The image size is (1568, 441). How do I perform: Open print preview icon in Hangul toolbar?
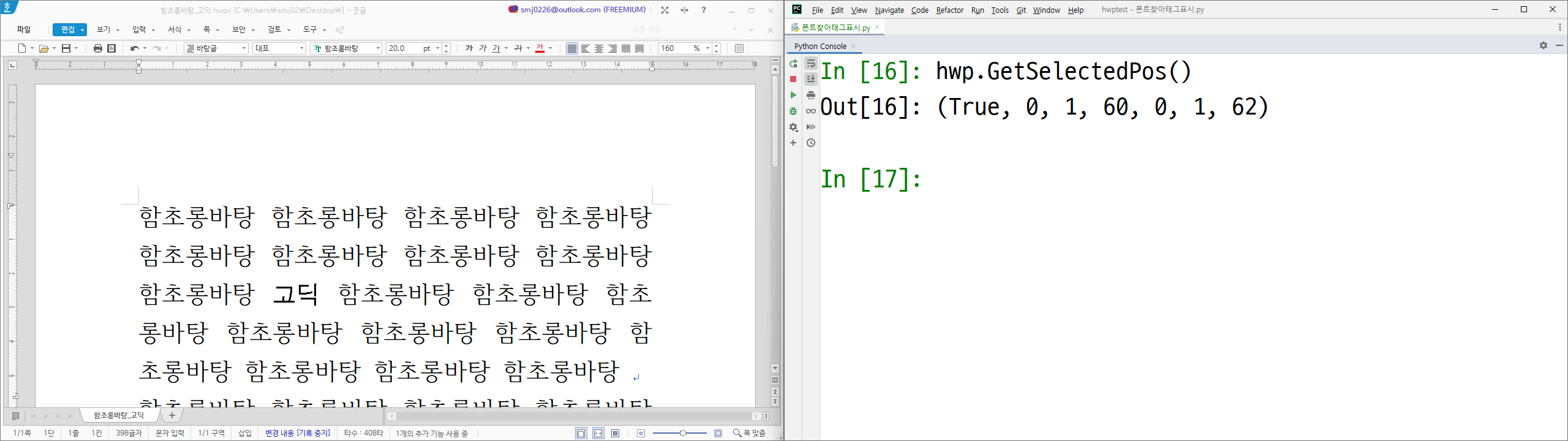click(x=111, y=48)
